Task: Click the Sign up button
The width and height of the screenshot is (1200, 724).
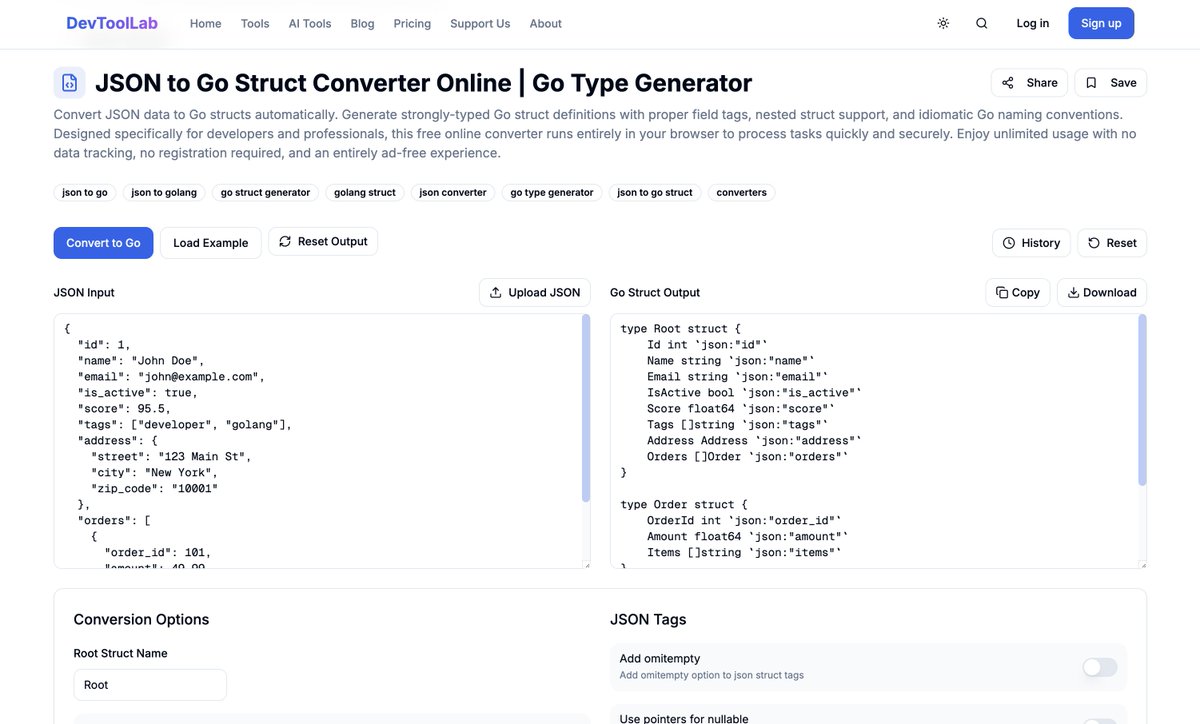Action: coord(1101,23)
